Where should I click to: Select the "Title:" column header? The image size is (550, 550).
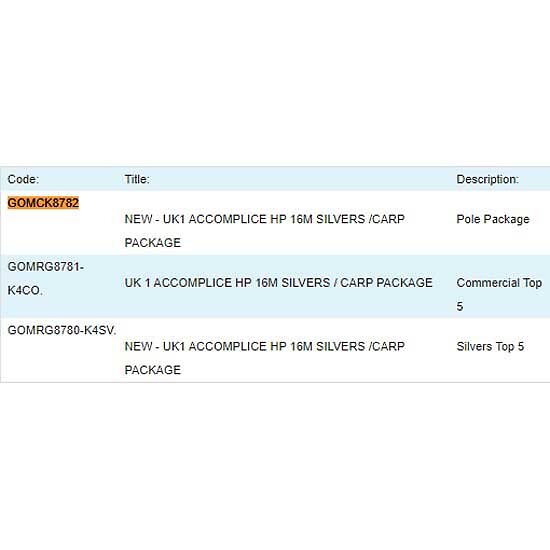pyautogui.click(x=137, y=179)
